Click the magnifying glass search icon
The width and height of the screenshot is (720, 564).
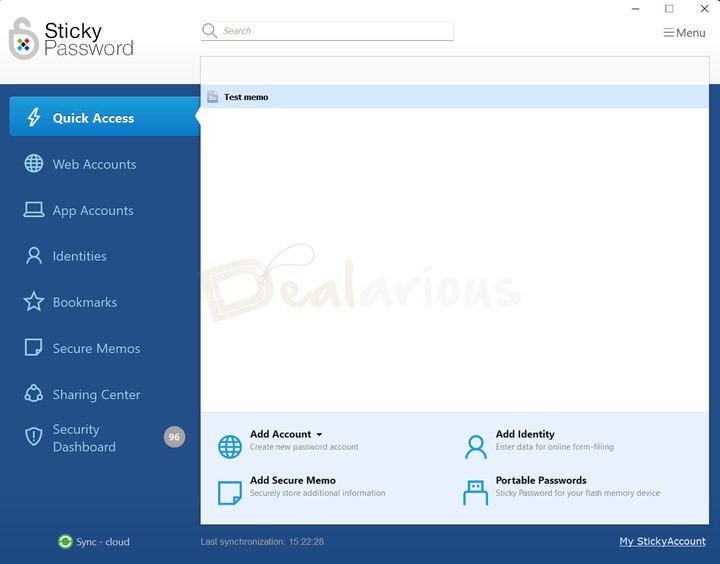[209, 31]
